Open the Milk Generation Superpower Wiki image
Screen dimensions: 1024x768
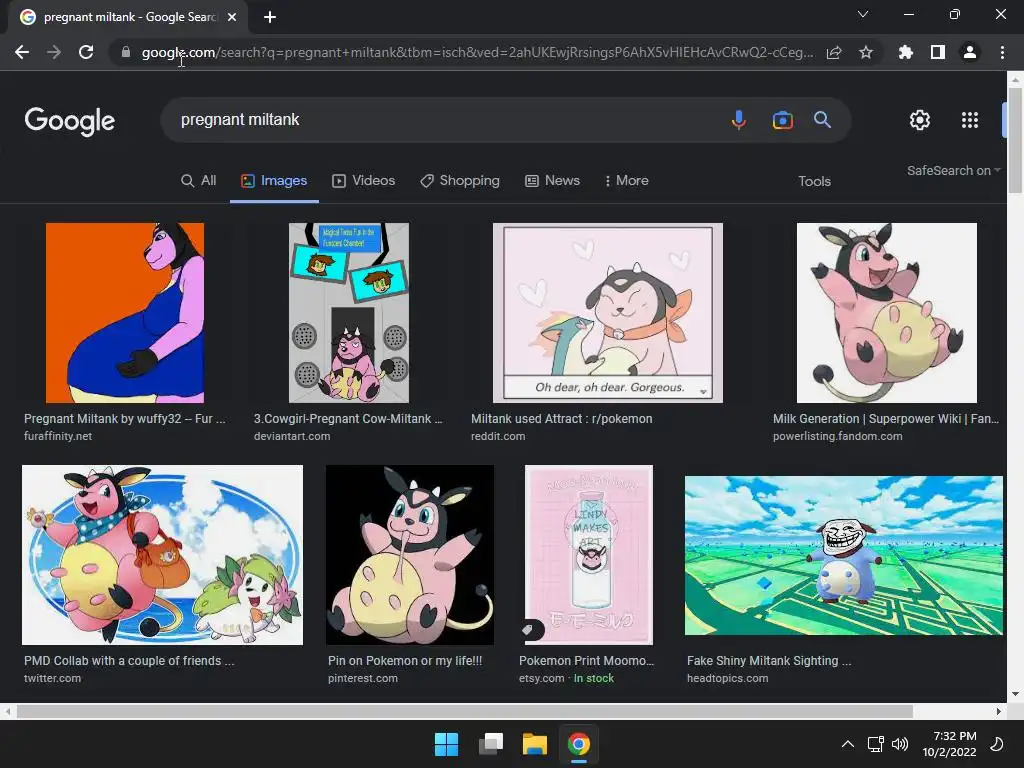886,313
